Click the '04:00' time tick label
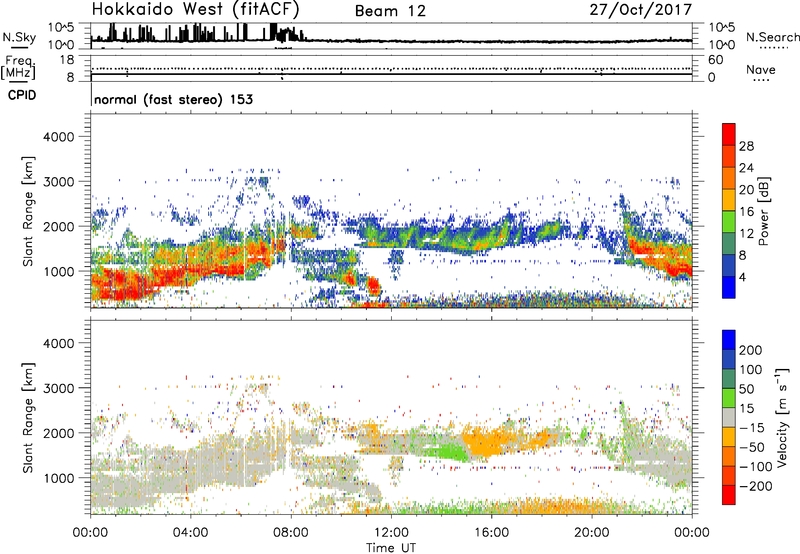 [190, 533]
